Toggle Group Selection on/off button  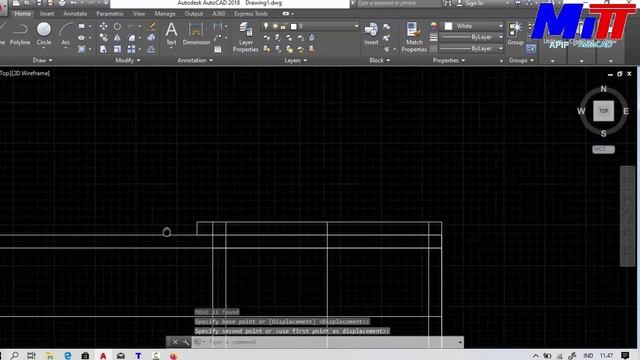tap(531, 49)
